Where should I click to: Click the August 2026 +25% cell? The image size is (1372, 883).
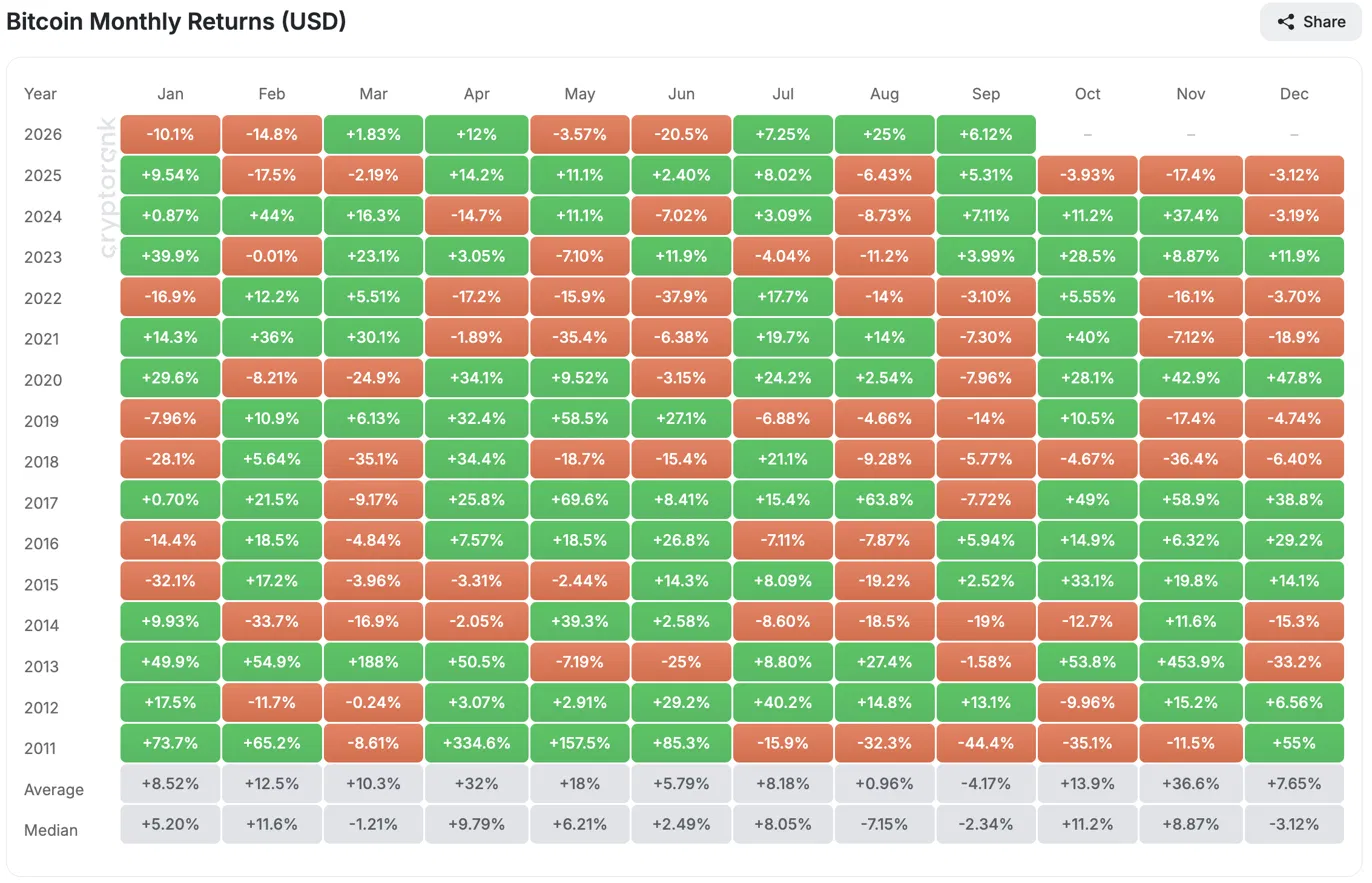coord(885,134)
